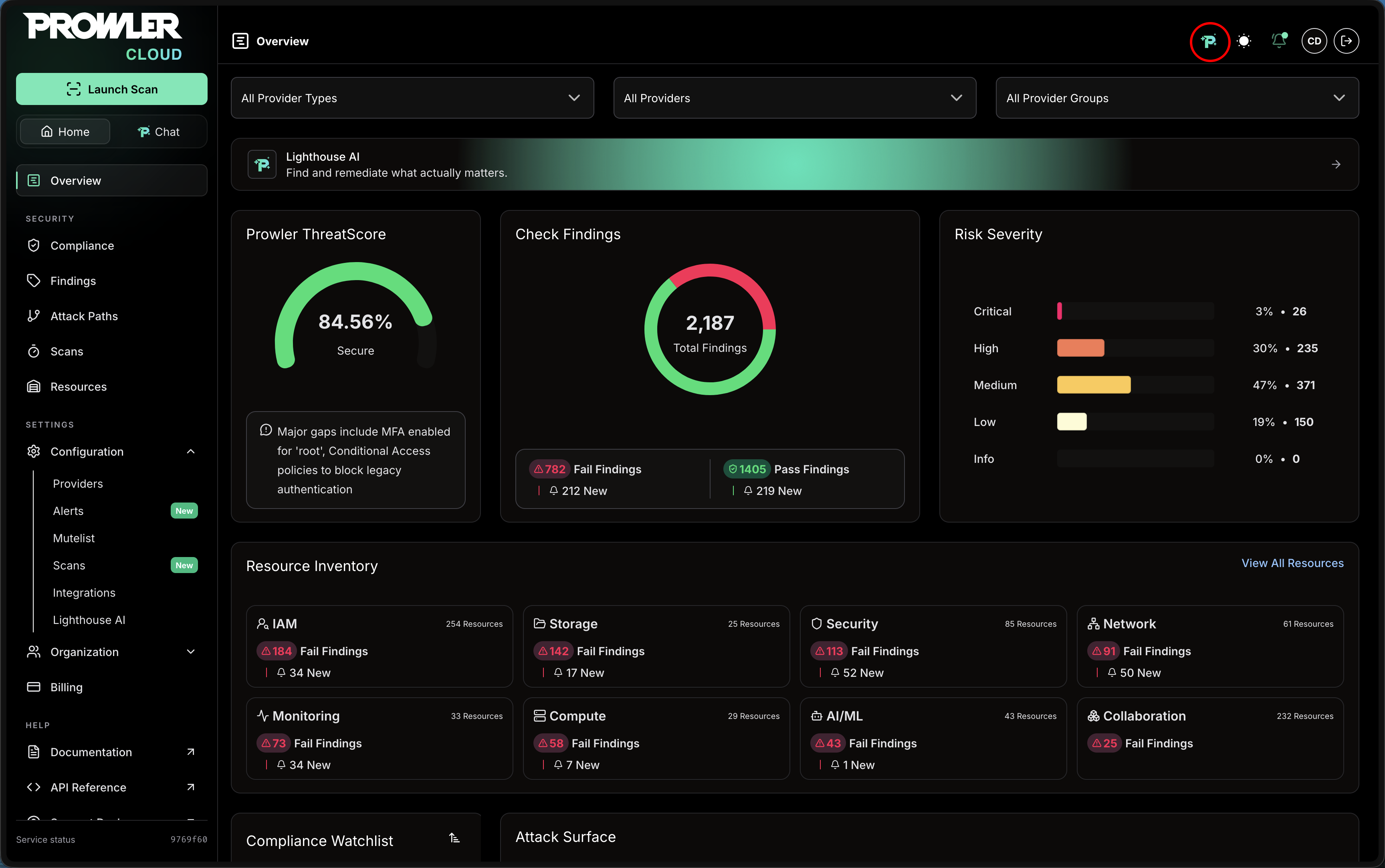
Task: Click the Critical severity bar
Action: 1060,311
